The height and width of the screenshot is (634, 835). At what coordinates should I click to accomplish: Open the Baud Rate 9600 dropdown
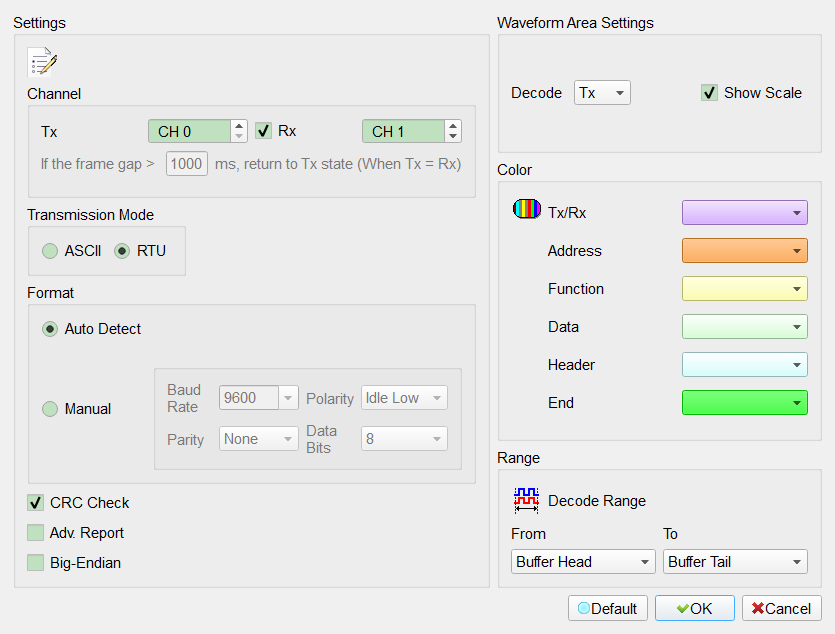[259, 398]
